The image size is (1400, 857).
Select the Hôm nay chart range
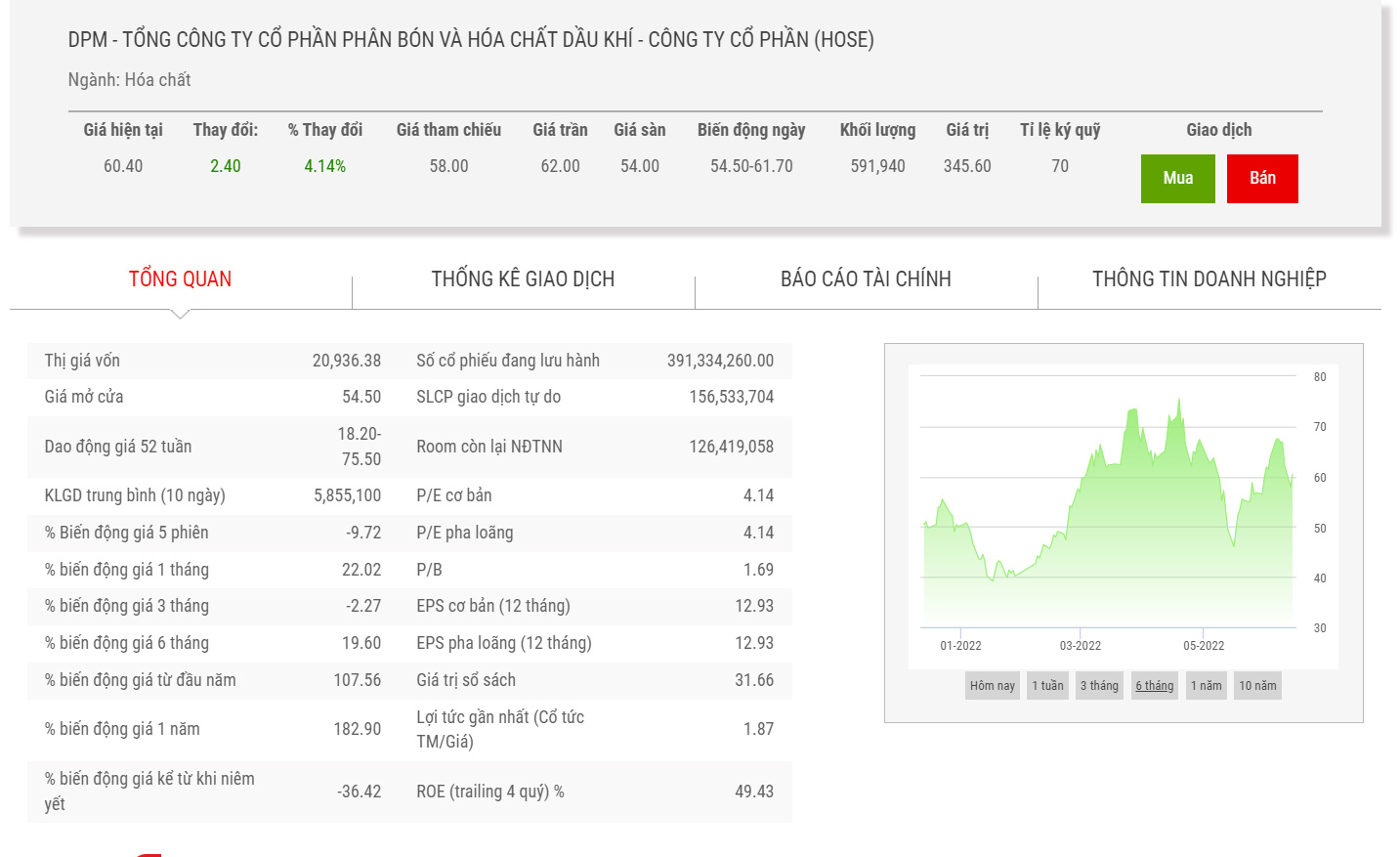[x=992, y=686]
